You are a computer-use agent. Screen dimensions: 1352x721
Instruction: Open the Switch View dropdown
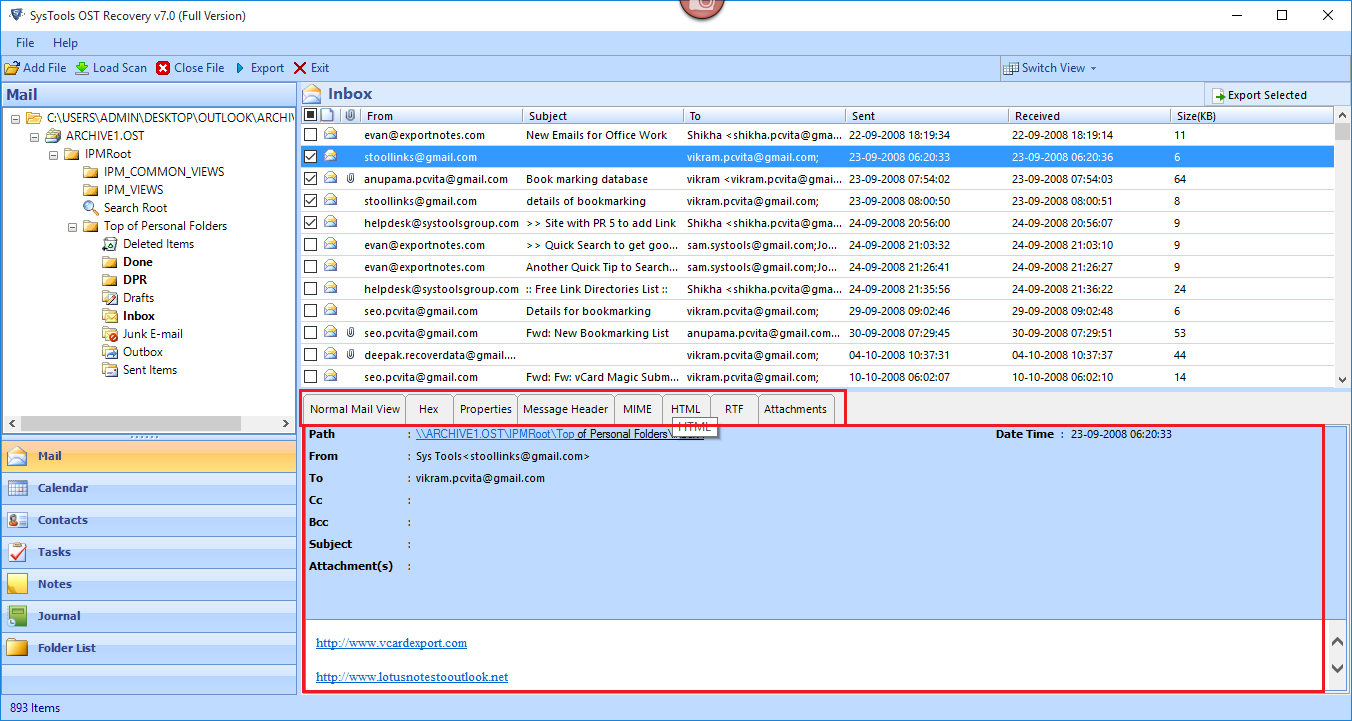tap(1052, 68)
